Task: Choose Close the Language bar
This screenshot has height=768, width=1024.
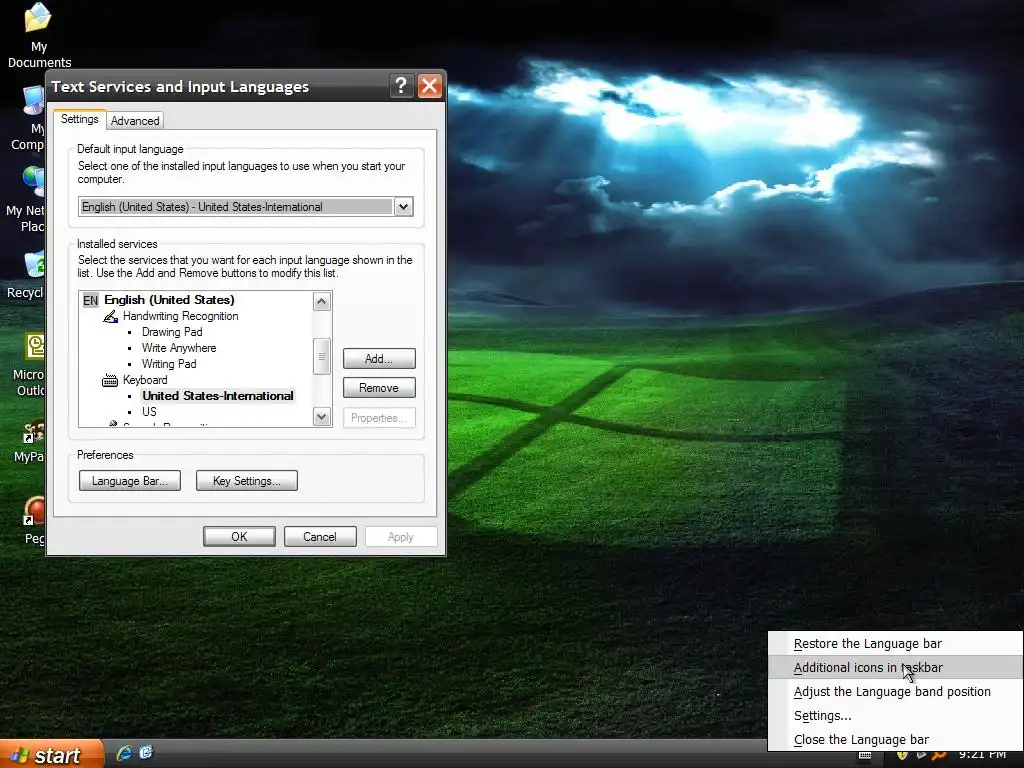Action: tap(896, 740)
